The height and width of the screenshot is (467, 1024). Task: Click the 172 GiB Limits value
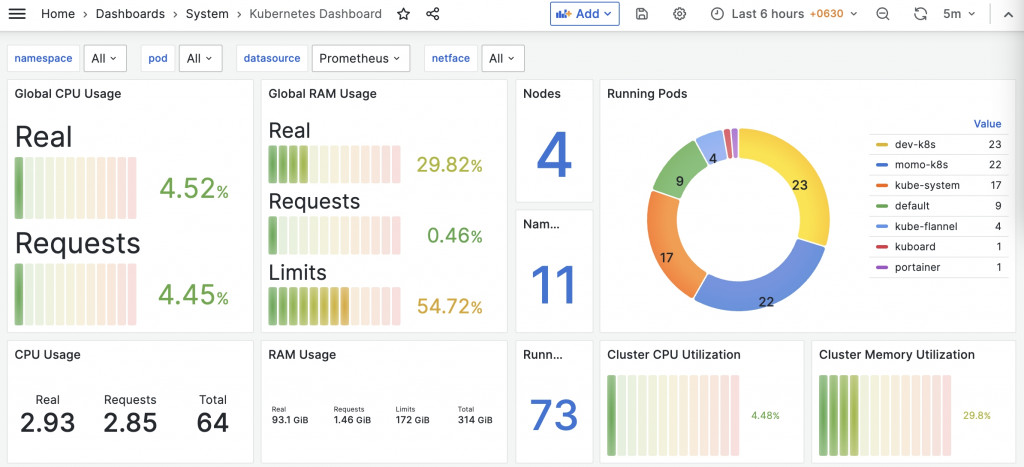tap(413, 420)
